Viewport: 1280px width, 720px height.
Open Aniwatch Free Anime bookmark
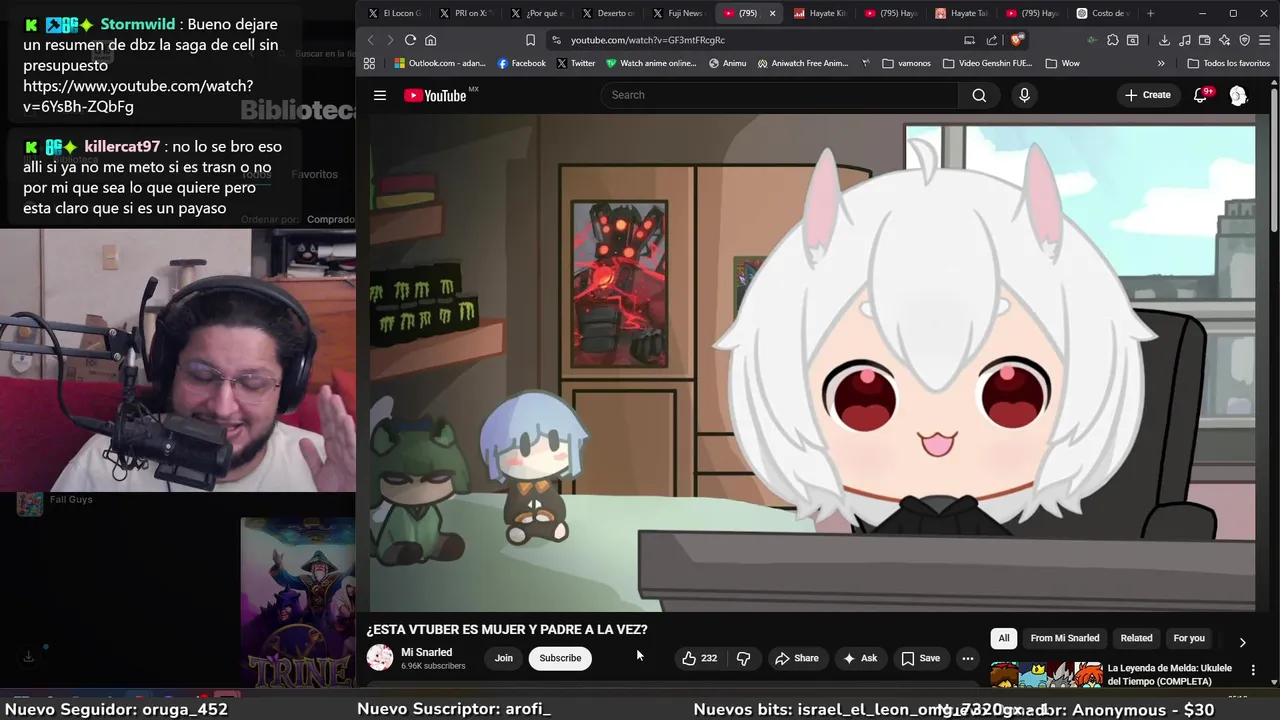pyautogui.click(x=803, y=63)
